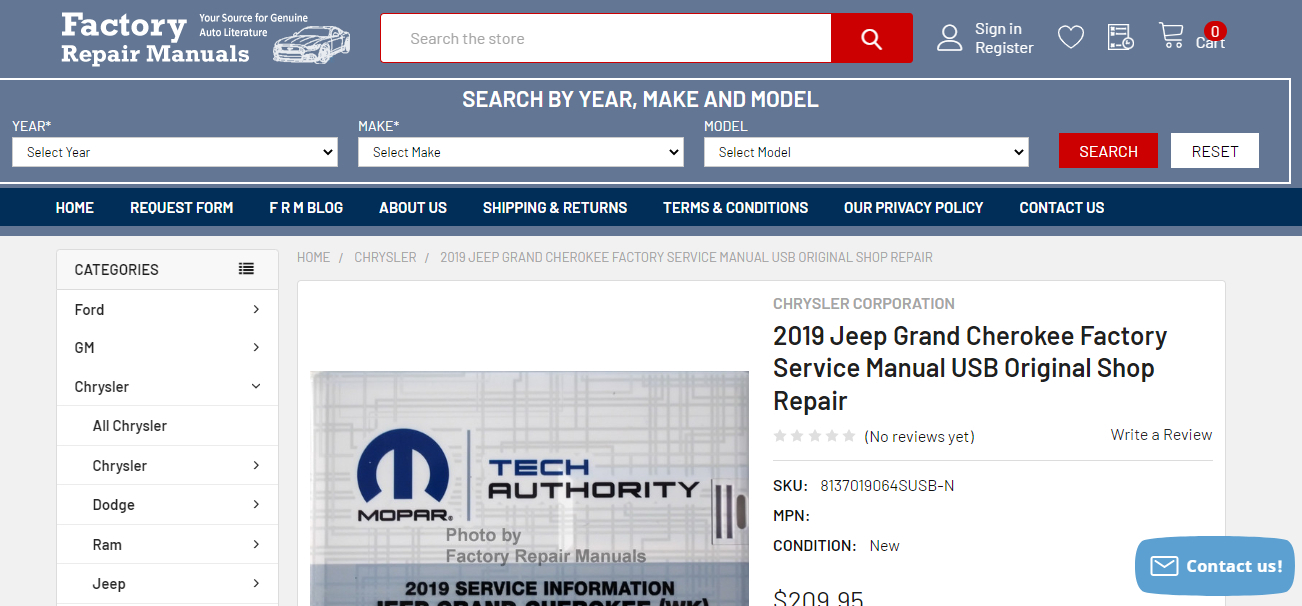Select the Jeep subcategory
Screen dimensions: 1302x606
[109, 584]
